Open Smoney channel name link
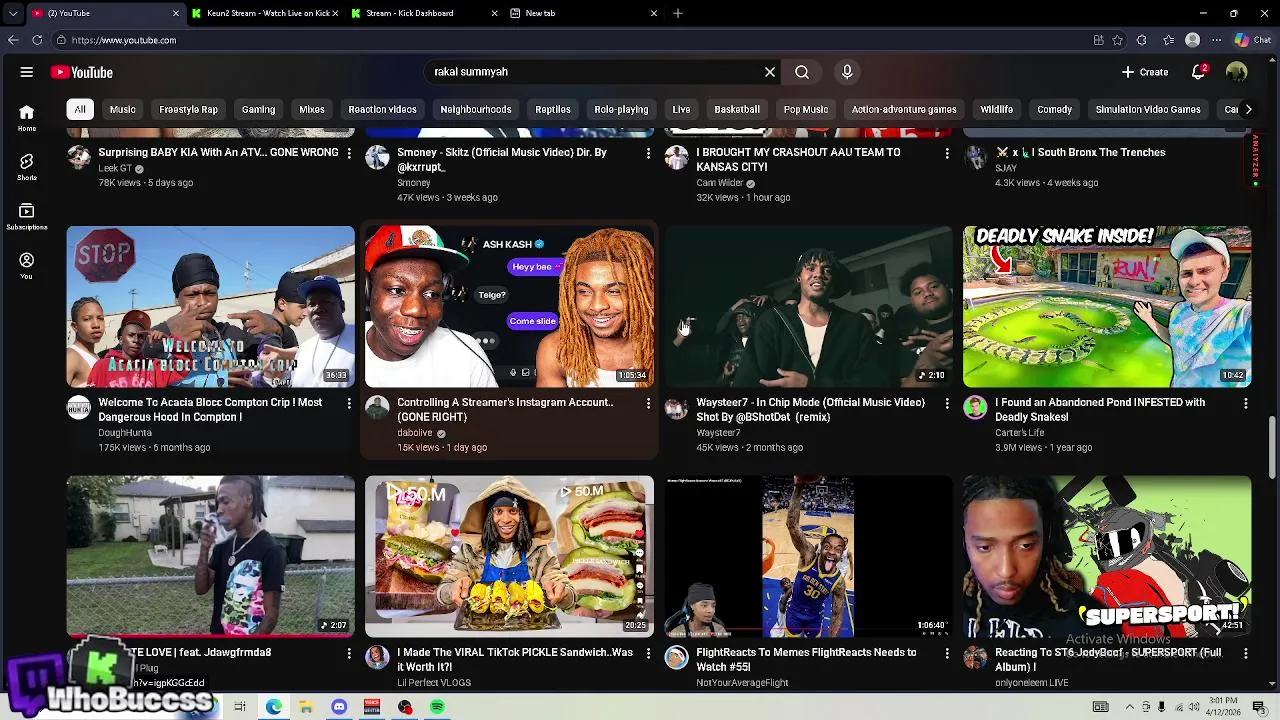The height and width of the screenshot is (720, 1280). (414, 183)
